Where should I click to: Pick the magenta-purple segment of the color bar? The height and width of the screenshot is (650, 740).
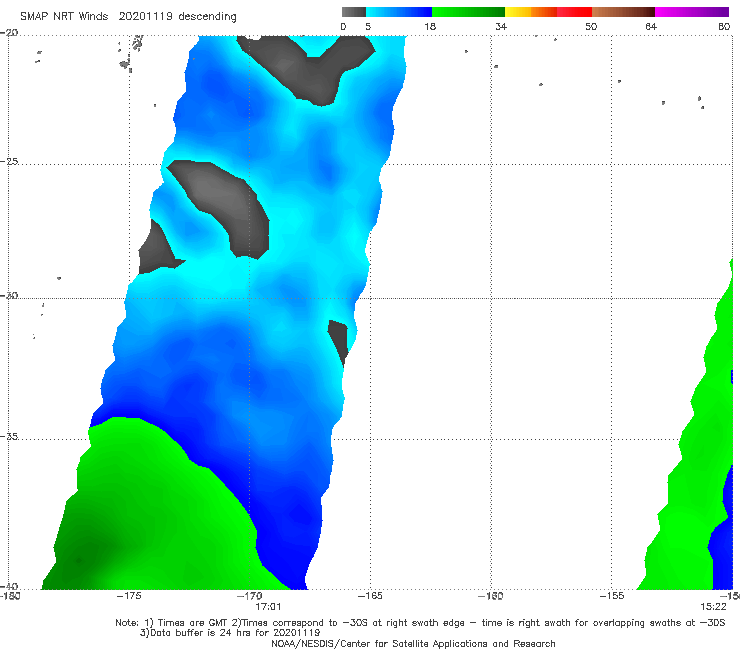(x=692, y=12)
